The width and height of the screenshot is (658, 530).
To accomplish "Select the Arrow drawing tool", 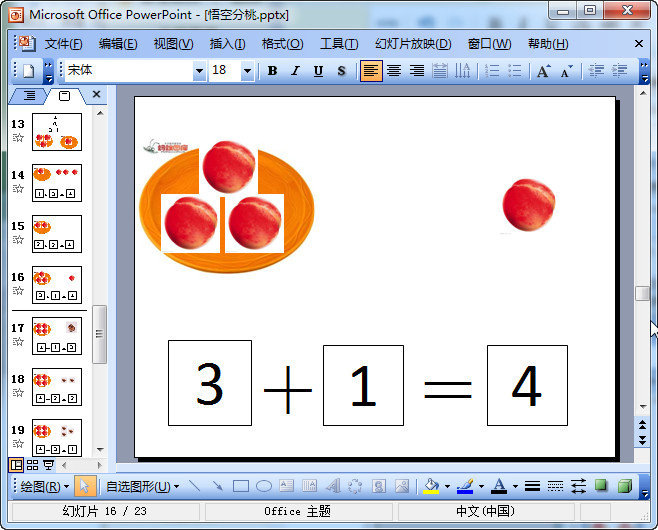I will pyautogui.click(x=217, y=486).
